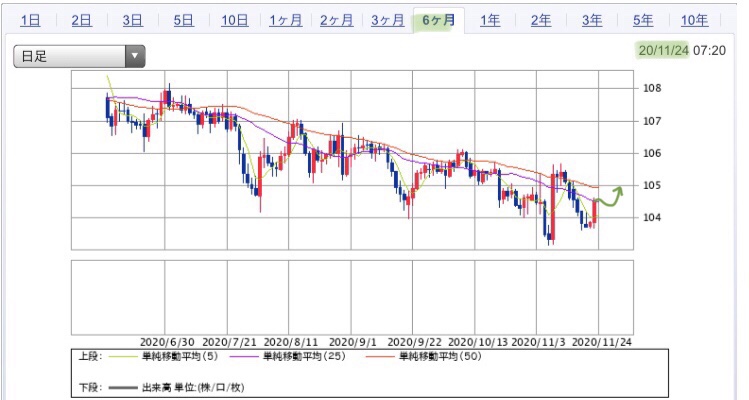Viewport: 749px width, 400px height.
Task: Click the green arrow annotation on chart
Action: 610,196
